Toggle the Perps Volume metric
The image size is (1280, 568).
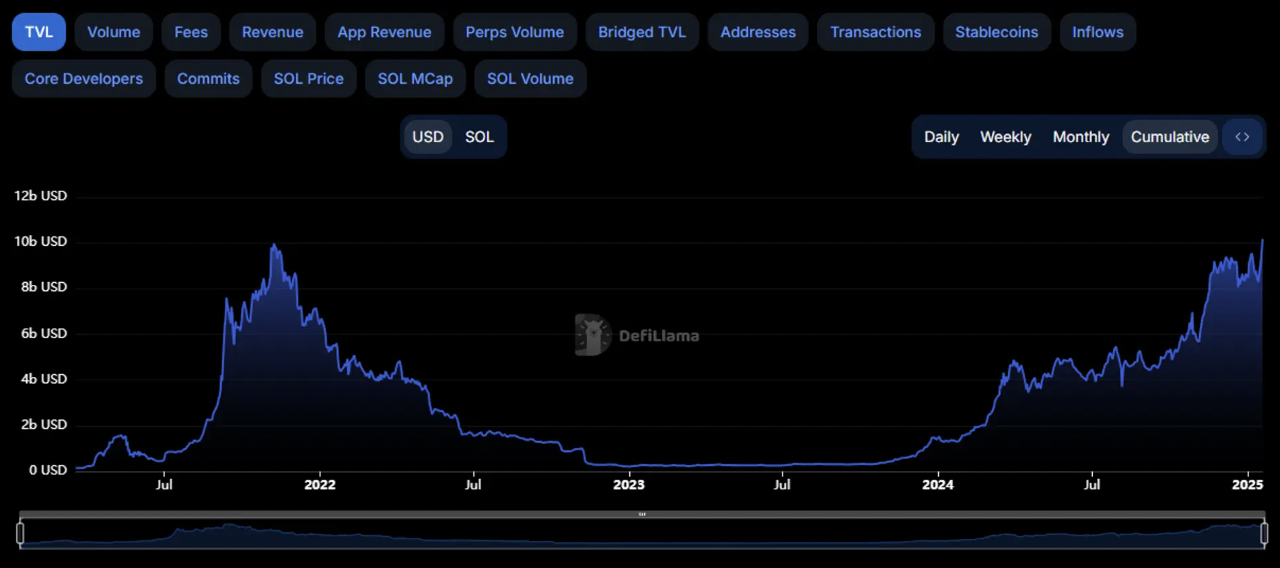(514, 32)
